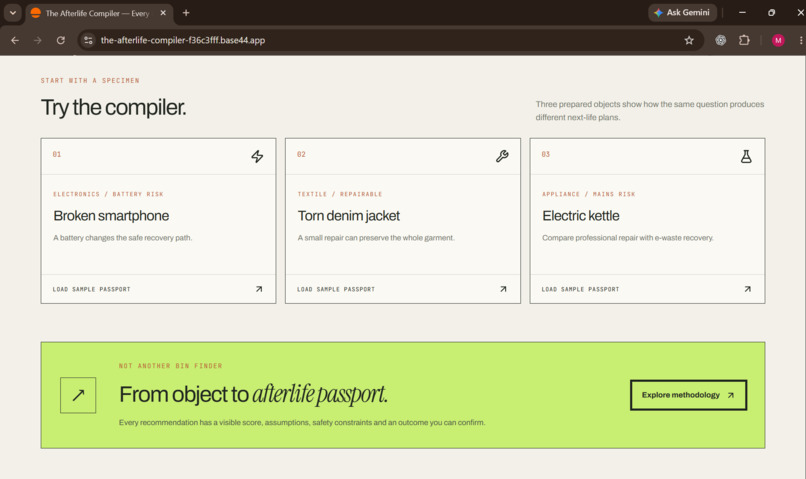Open a new tab with the plus icon
806x479 pixels.
(186, 13)
